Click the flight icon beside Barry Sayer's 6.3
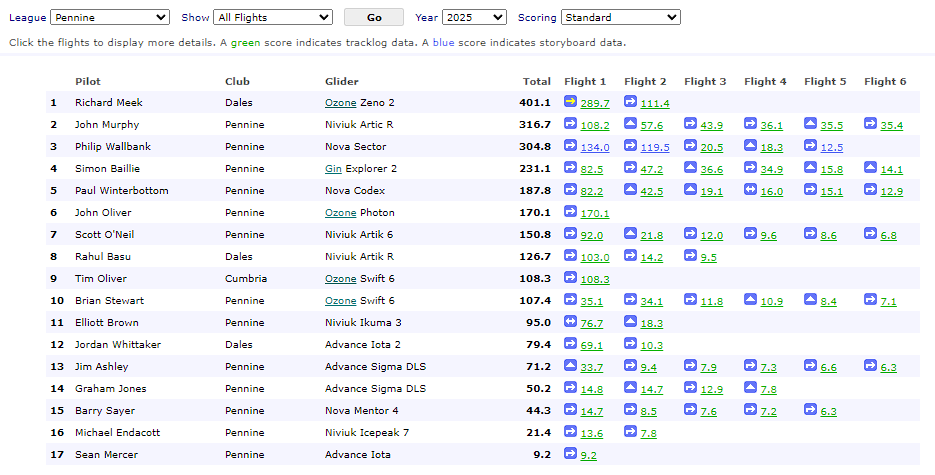Viewport: 935px width, 475px height. [810, 410]
